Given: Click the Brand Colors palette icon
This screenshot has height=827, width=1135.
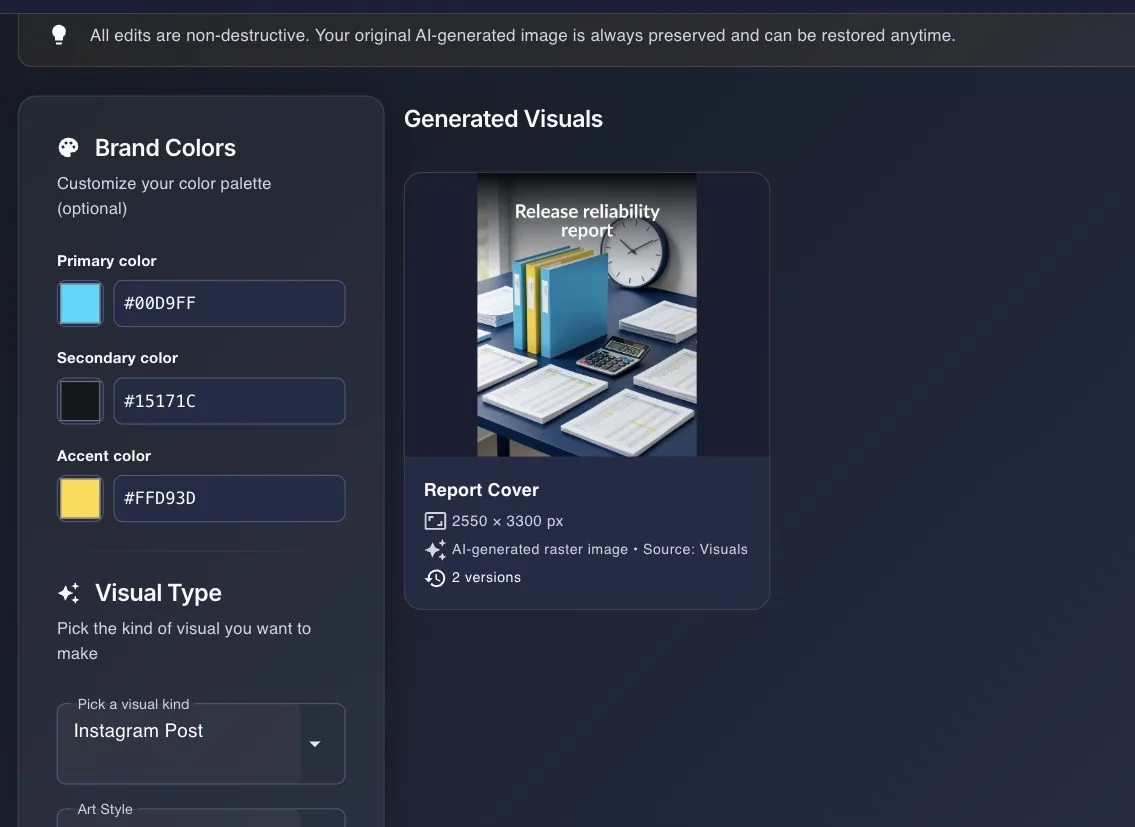Looking at the screenshot, I should click(x=69, y=148).
